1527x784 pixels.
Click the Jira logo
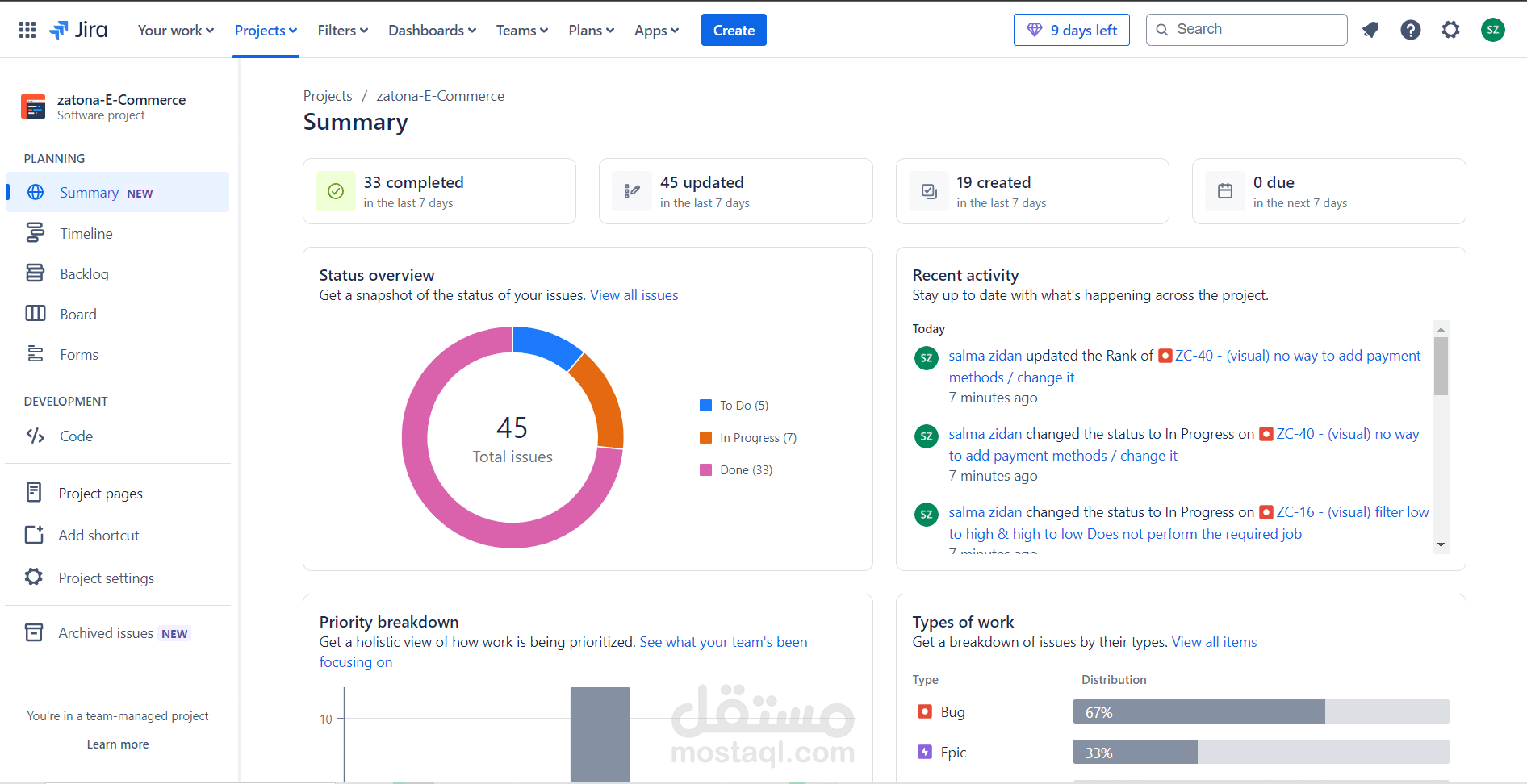[x=78, y=30]
